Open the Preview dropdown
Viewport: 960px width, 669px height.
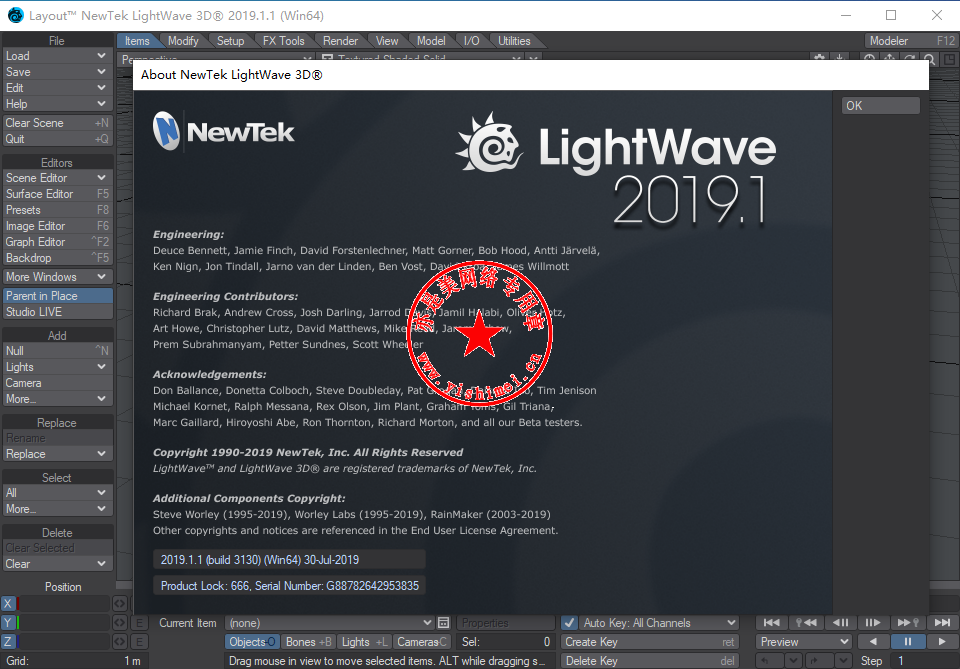point(803,641)
